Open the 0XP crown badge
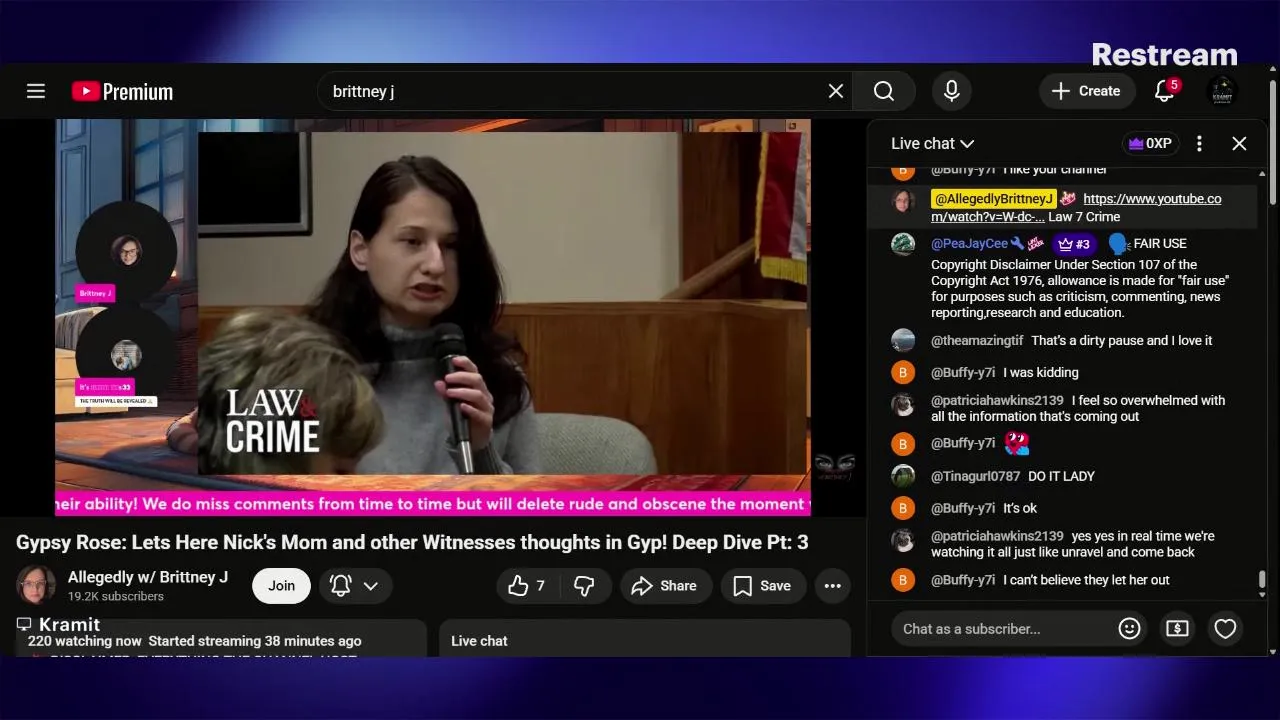Viewport: 1280px width, 720px height. point(1149,143)
